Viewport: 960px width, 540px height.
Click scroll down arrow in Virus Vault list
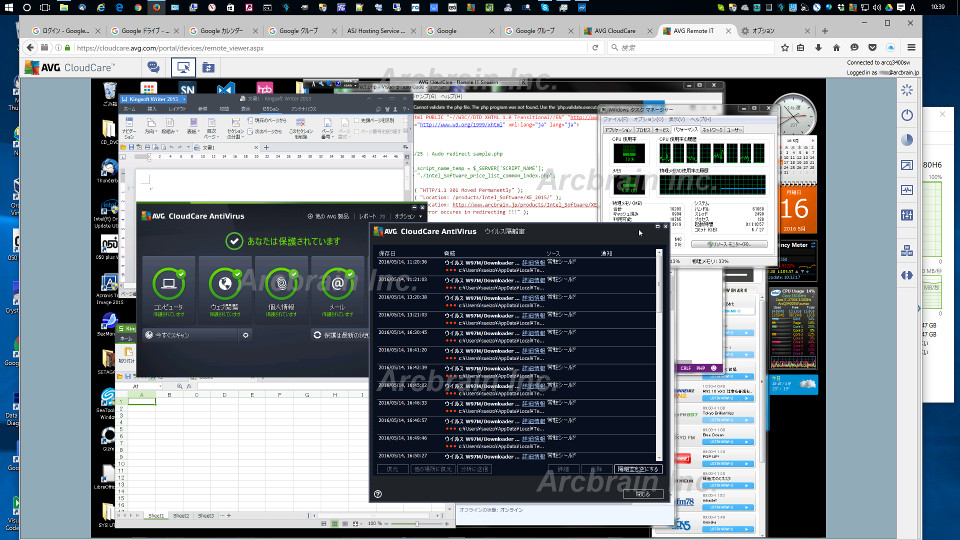pyautogui.click(x=659, y=457)
